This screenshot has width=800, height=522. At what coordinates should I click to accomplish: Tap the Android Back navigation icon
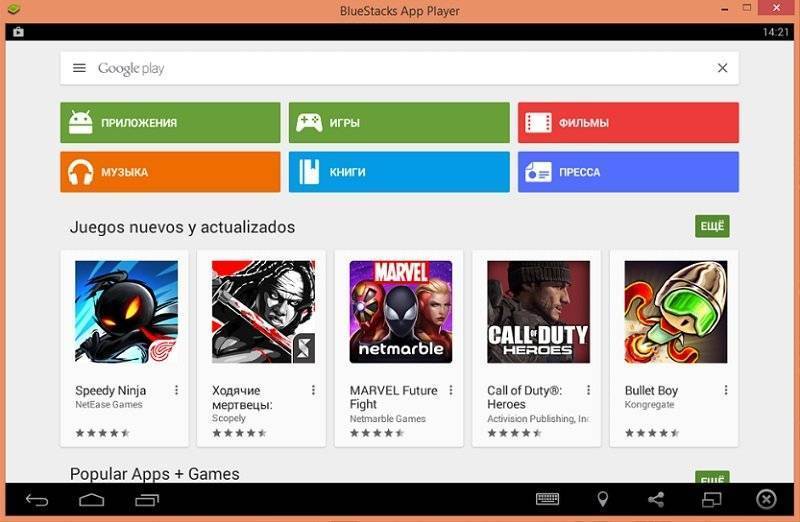pos(37,500)
